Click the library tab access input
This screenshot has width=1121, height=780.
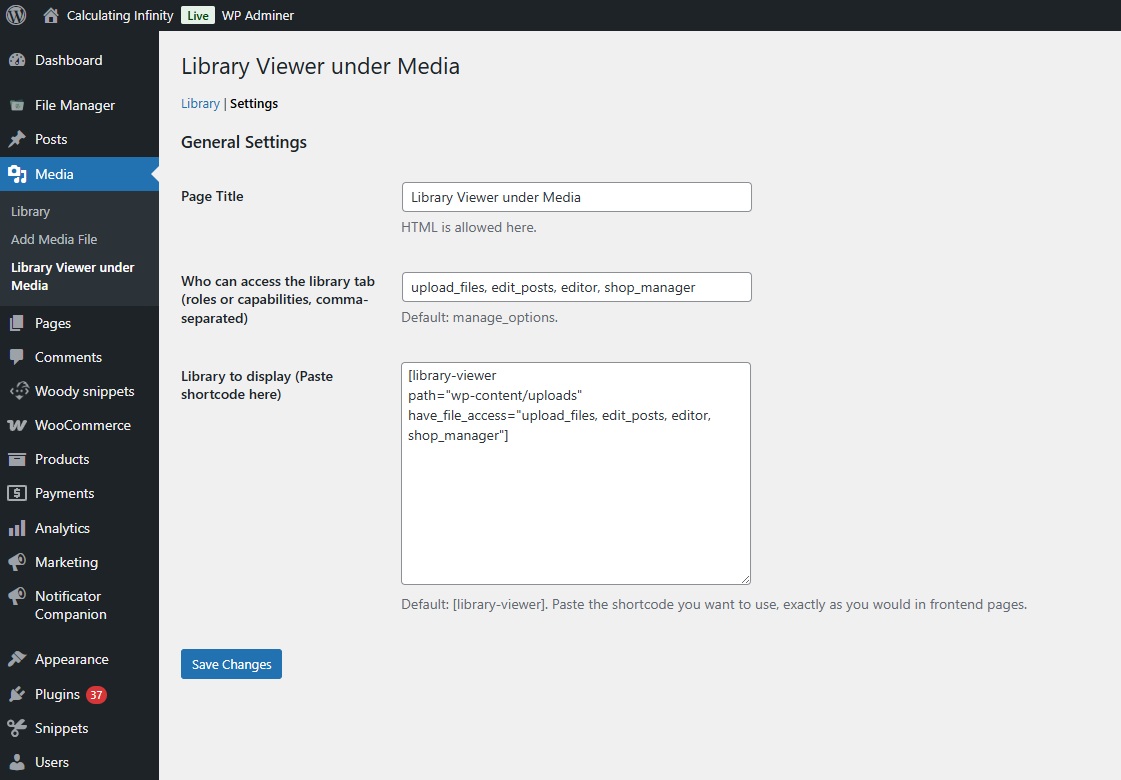pyautogui.click(x=576, y=287)
